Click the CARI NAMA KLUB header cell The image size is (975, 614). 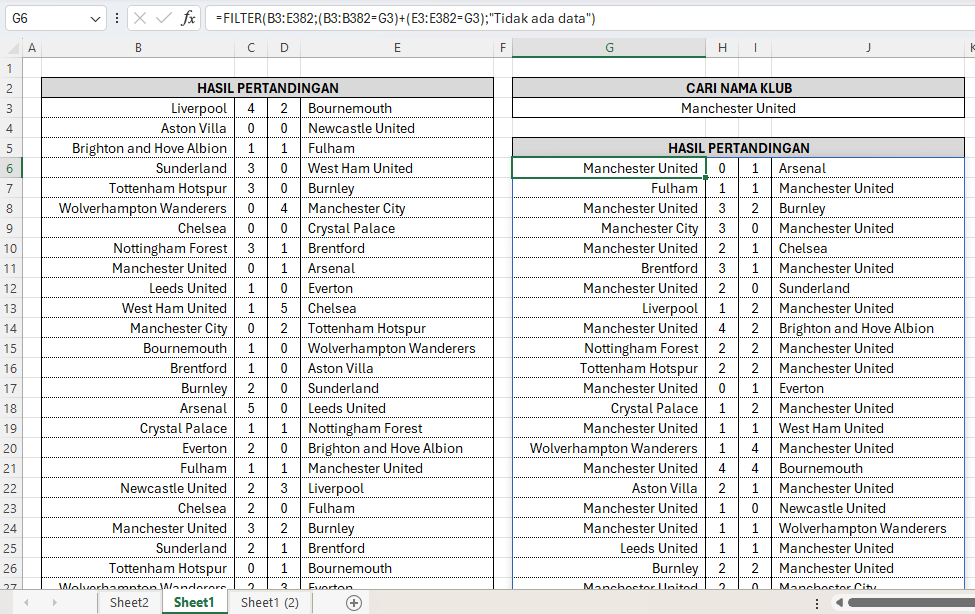click(738, 88)
